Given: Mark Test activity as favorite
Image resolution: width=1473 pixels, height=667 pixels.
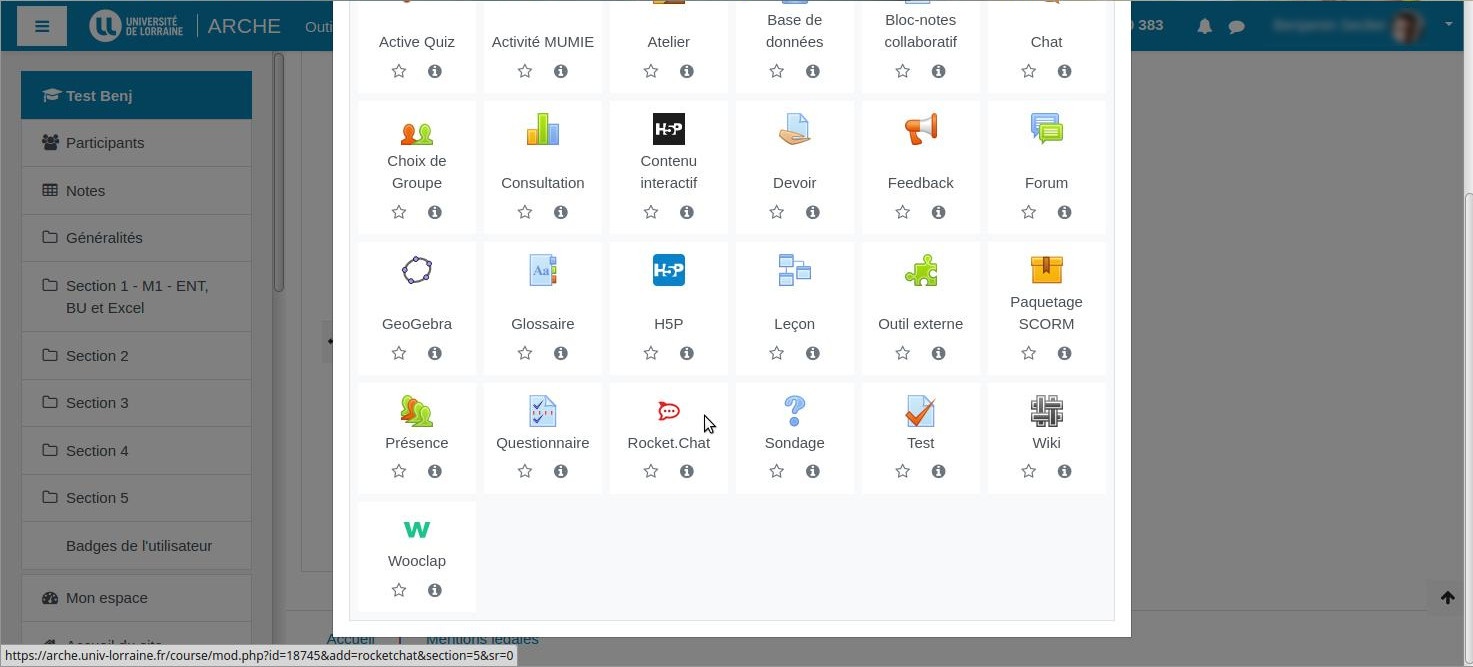Looking at the screenshot, I should coord(903,471).
